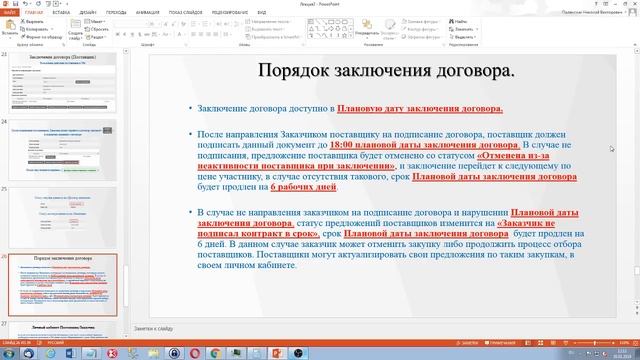Switch to the Дизайн (Design) tab
Screen dimensions: 640x360
(x=88, y=13)
